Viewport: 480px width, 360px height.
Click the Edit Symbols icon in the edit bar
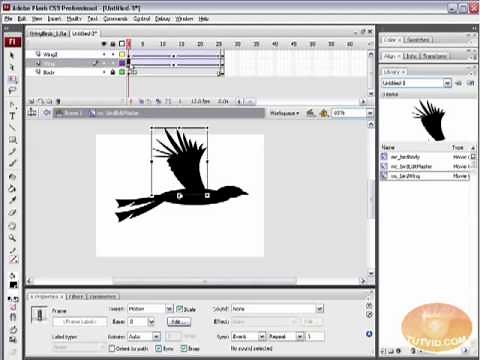click(x=324, y=113)
